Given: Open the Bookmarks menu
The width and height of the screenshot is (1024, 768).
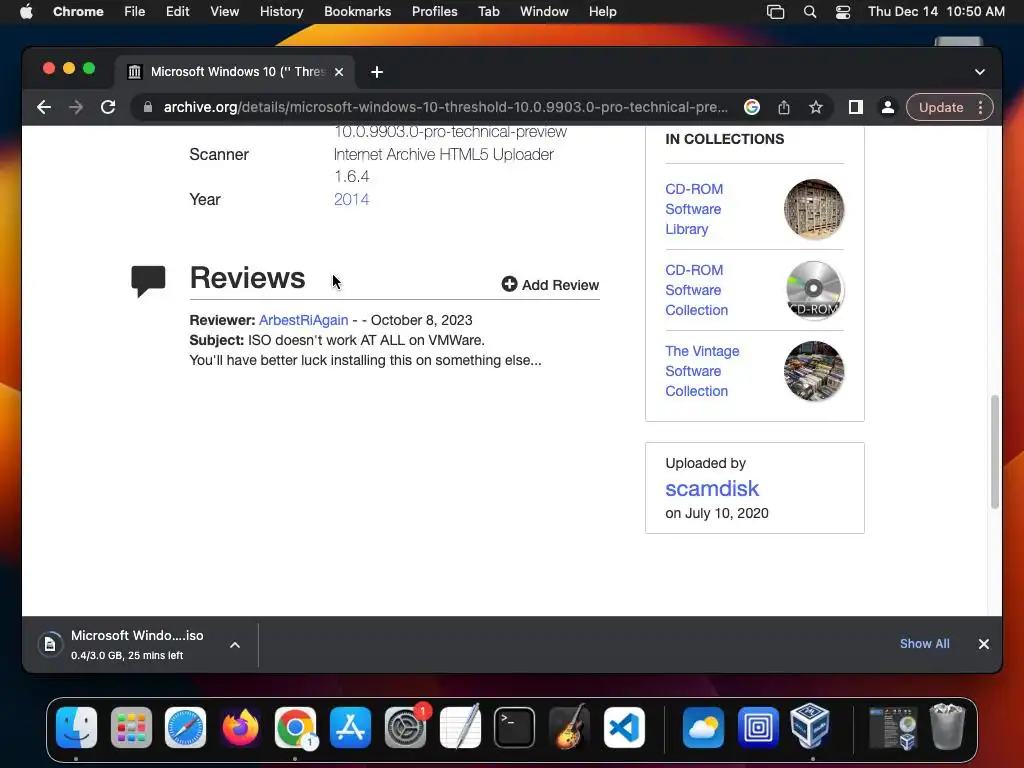Looking at the screenshot, I should pos(357,11).
